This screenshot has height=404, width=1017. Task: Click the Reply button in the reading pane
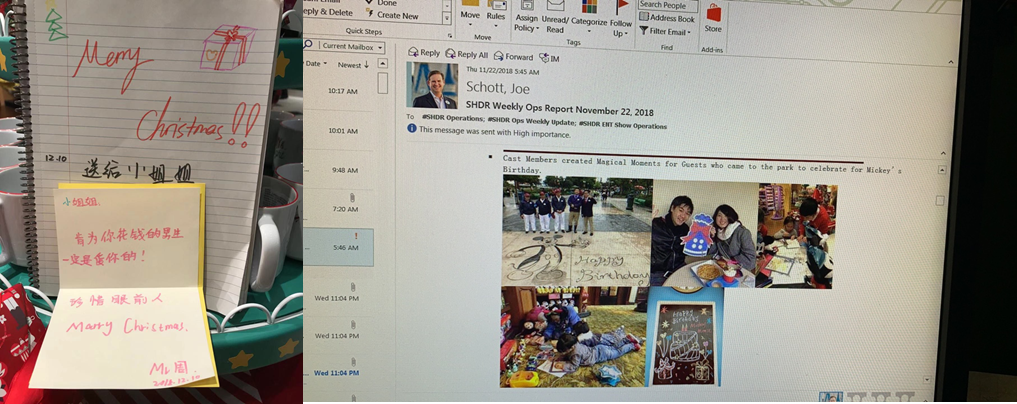tap(424, 54)
